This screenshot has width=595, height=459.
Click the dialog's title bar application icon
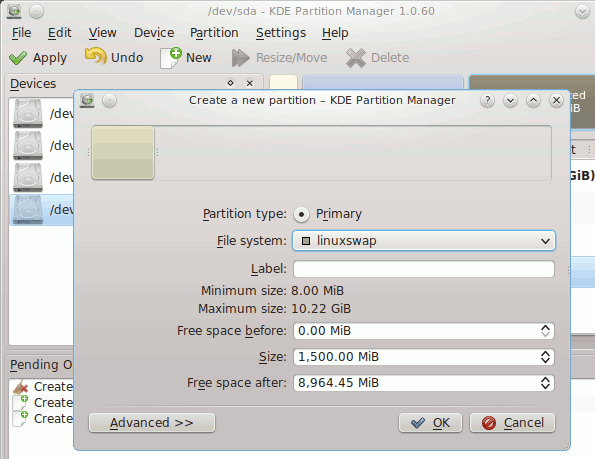point(87,101)
